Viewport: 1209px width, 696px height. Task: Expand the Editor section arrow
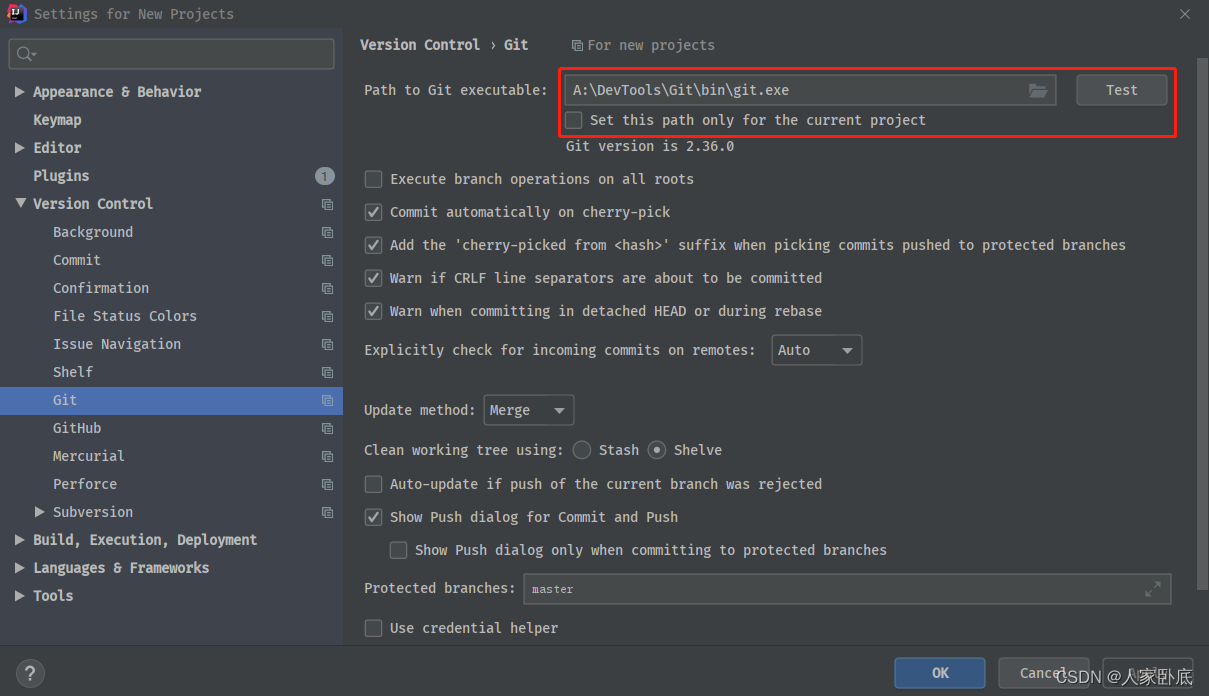20,148
